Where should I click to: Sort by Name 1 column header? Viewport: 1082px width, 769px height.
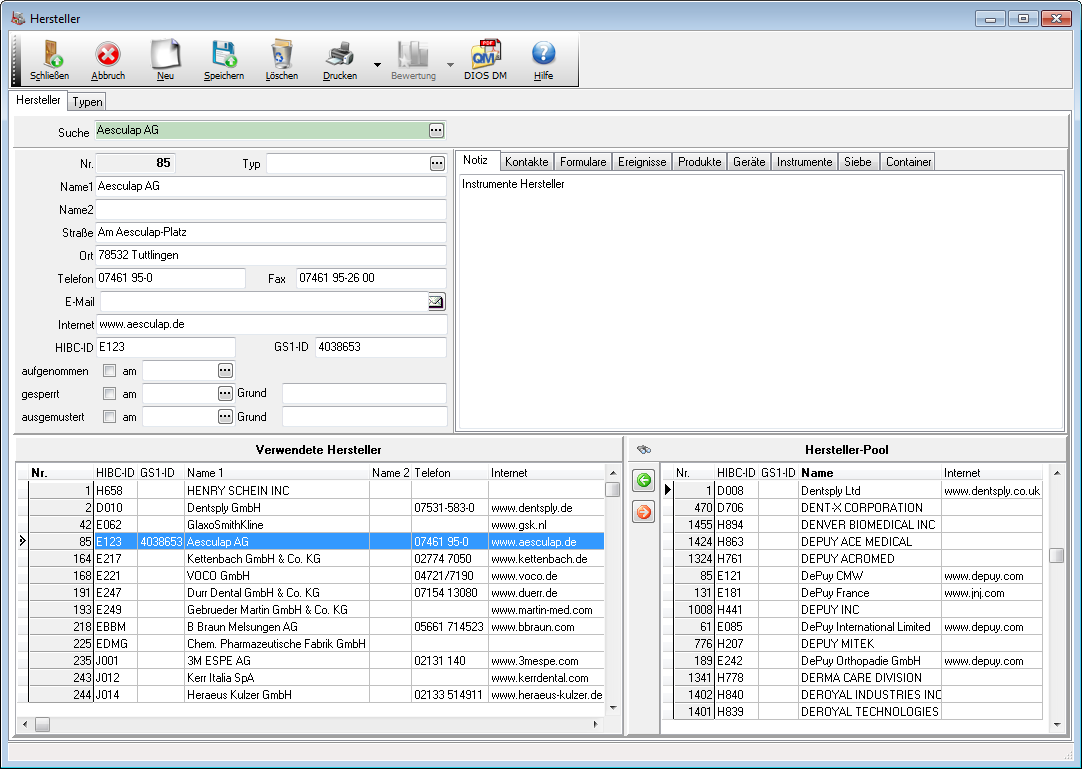point(277,473)
